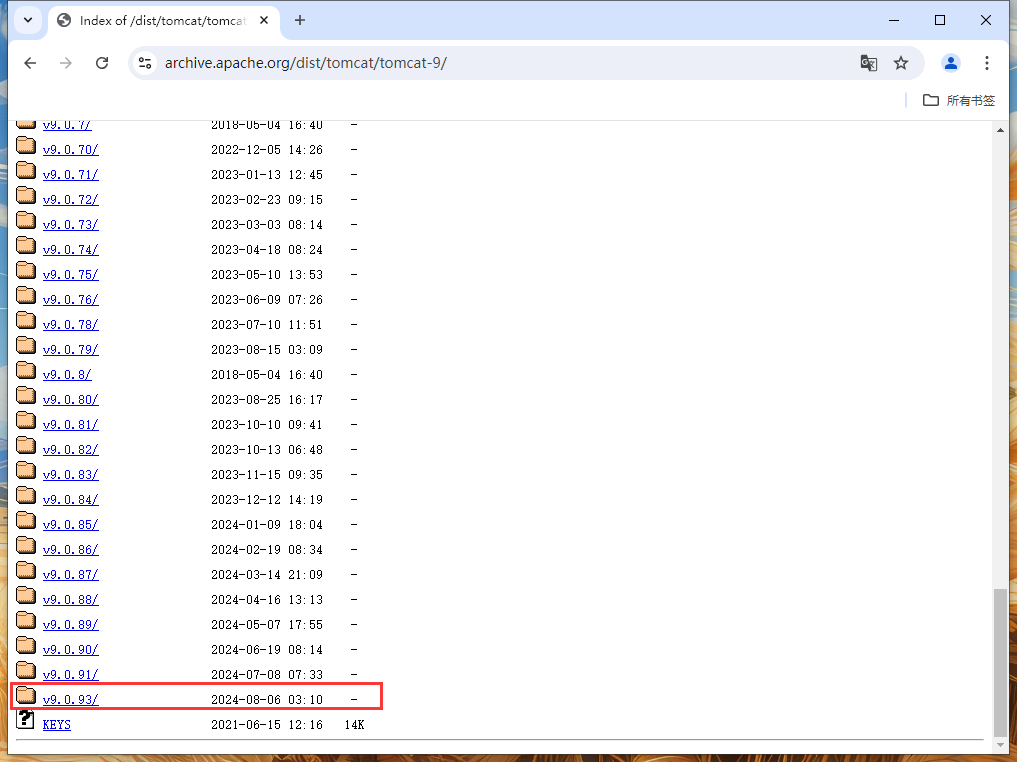Open the v9.0.79/ directory link

[x=71, y=350]
